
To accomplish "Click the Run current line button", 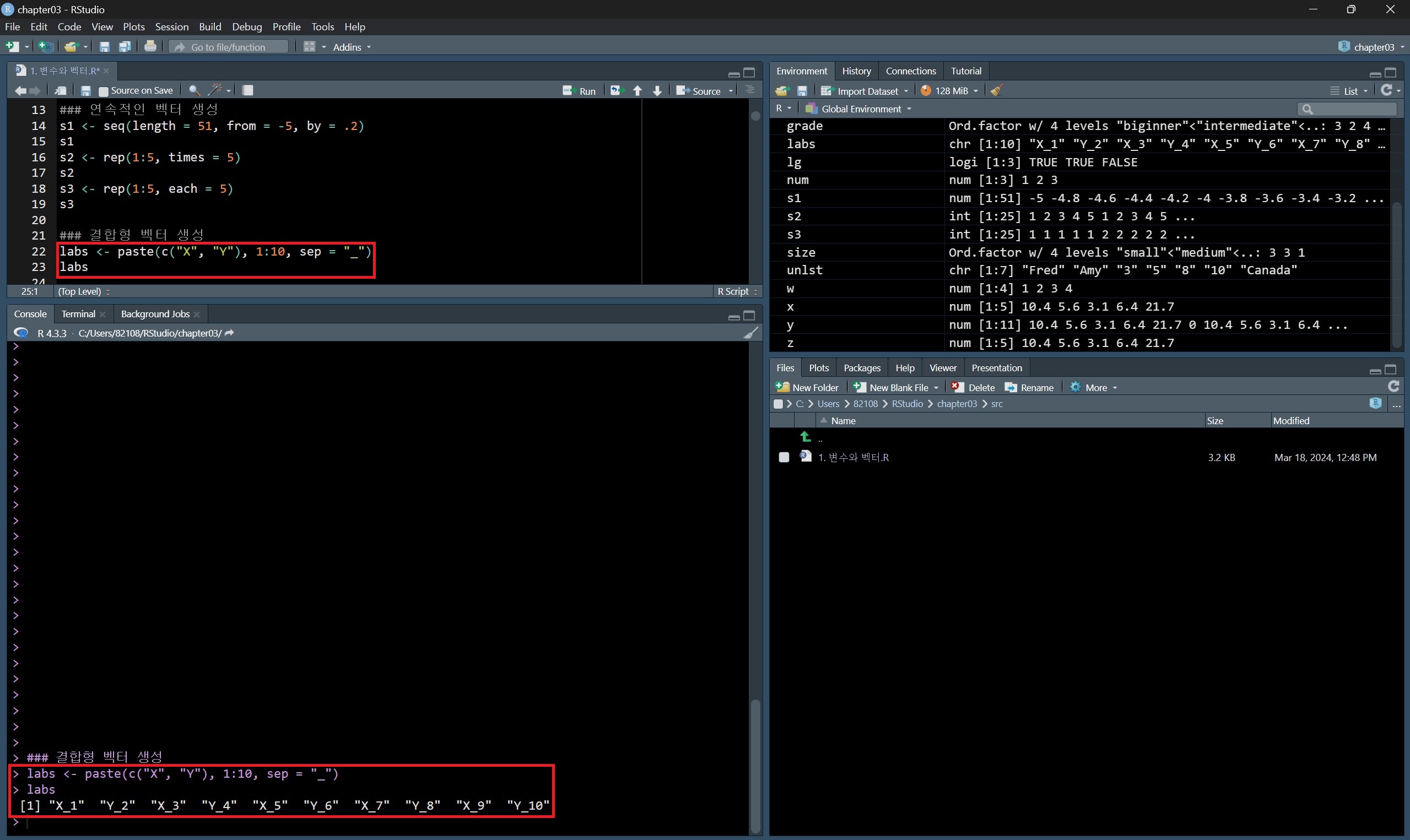I will (579, 90).
